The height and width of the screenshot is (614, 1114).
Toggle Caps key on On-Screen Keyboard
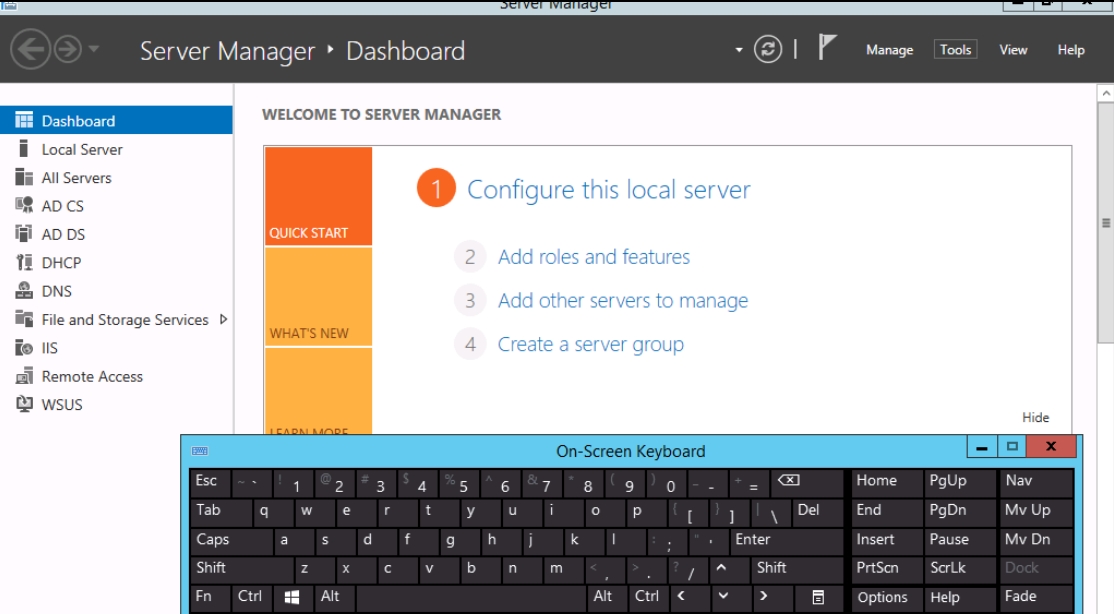230,540
